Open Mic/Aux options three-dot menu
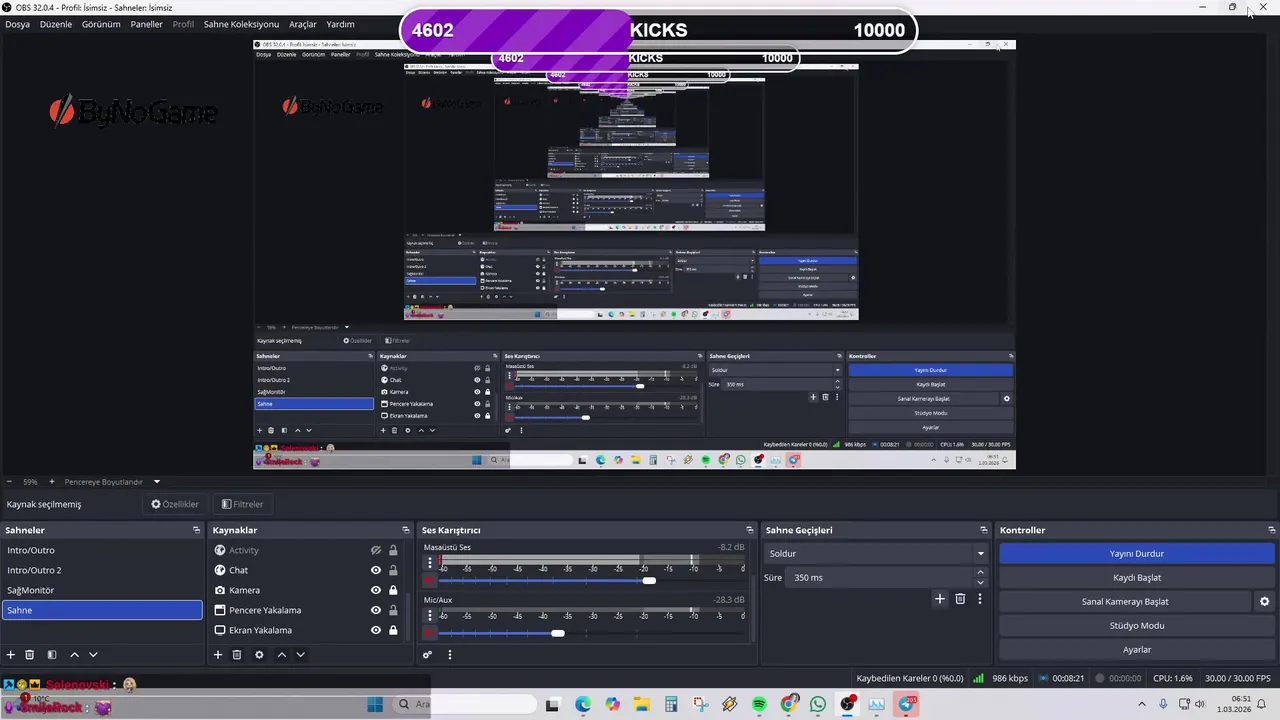This screenshot has width=1280, height=720. [x=430, y=616]
